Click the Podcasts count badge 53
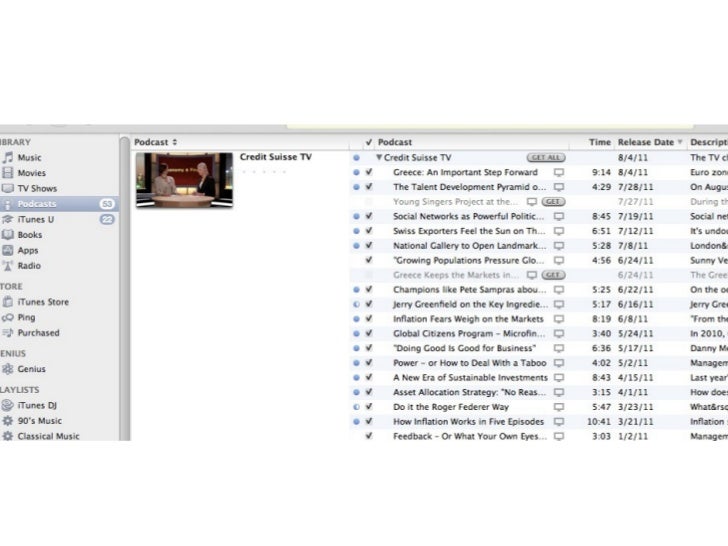The image size is (728, 546). 107,204
